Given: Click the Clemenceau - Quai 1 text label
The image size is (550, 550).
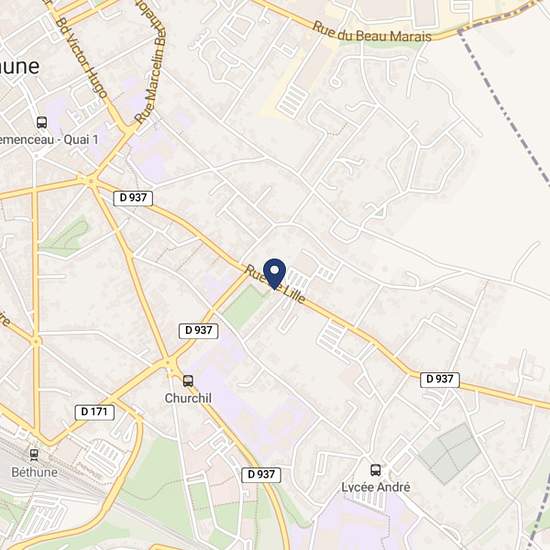Looking at the screenshot, I should tap(49, 140).
